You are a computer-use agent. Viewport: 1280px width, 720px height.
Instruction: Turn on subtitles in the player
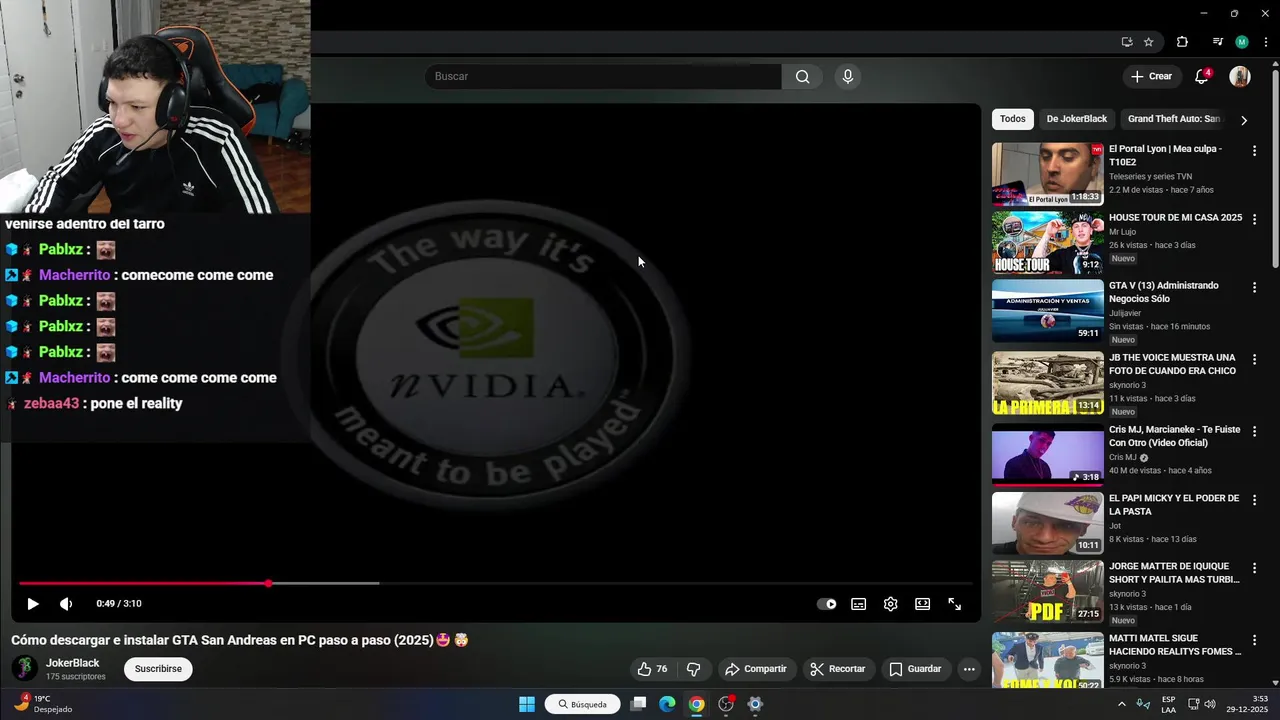point(858,604)
